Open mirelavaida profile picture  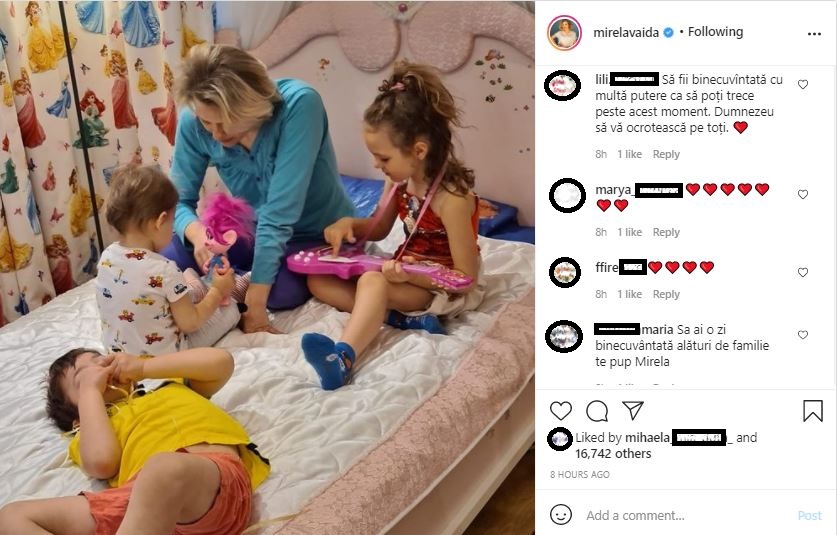pyautogui.click(x=564, y=33)
